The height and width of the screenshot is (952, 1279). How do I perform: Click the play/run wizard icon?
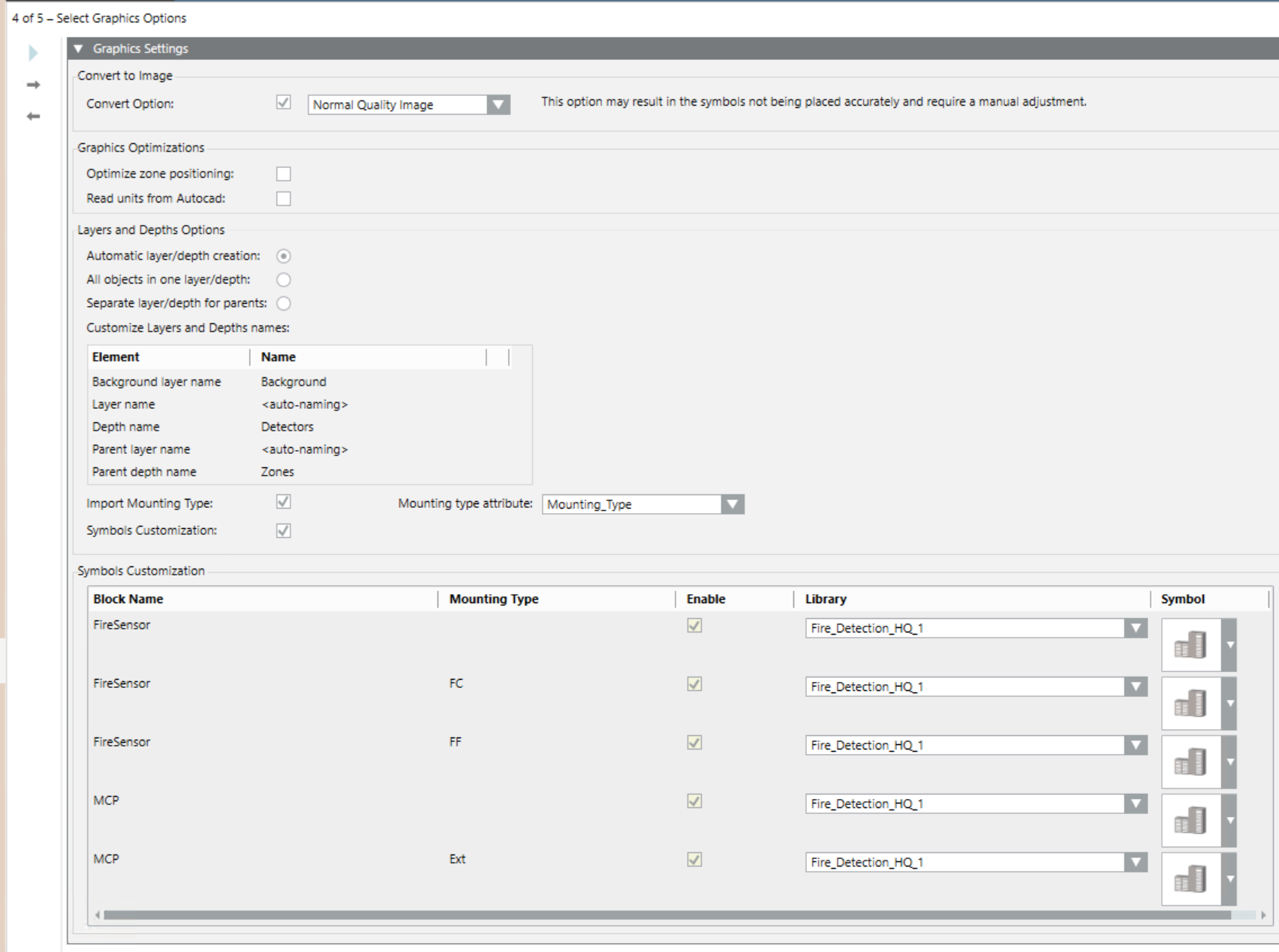(33, 53)
